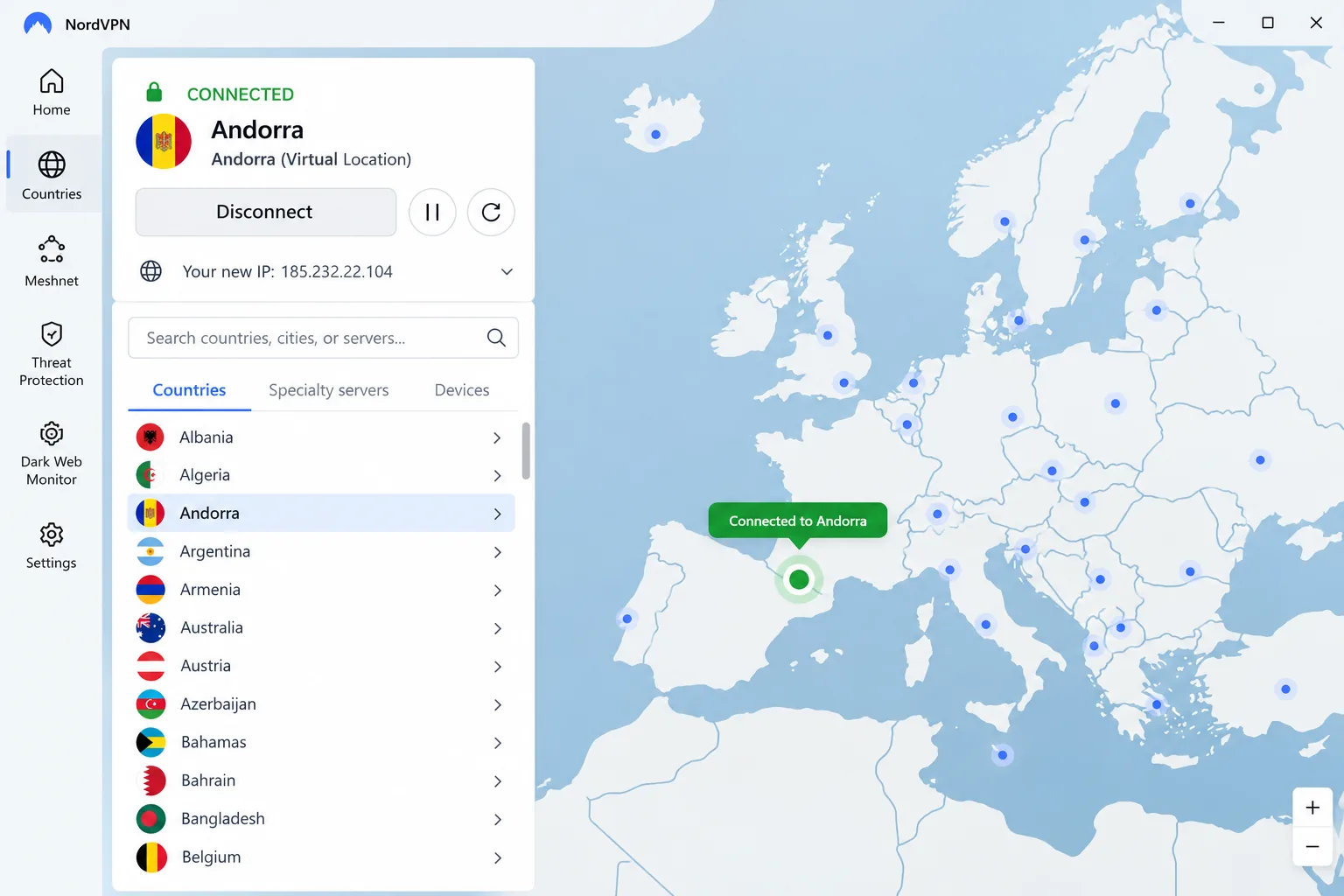Click the country list scrollbar thumb
The width and height of the screenshot is (1344, 896).
[526, 451]
